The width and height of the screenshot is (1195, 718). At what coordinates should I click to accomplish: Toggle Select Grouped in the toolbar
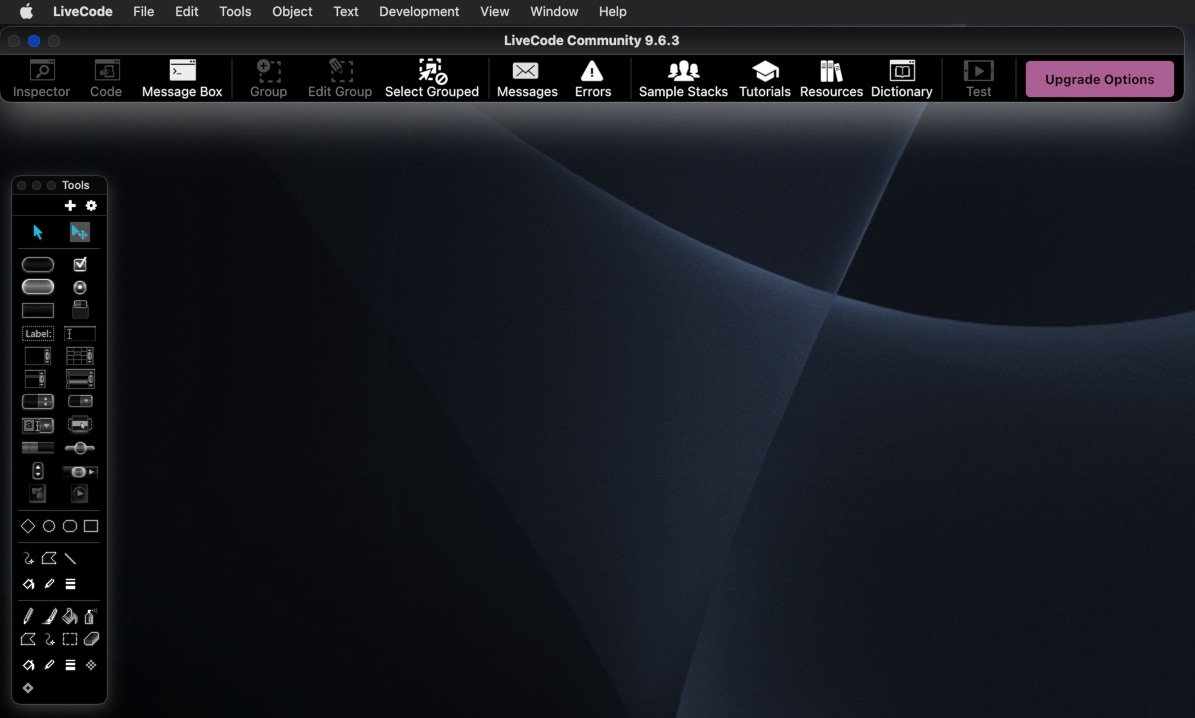(431, 79)
